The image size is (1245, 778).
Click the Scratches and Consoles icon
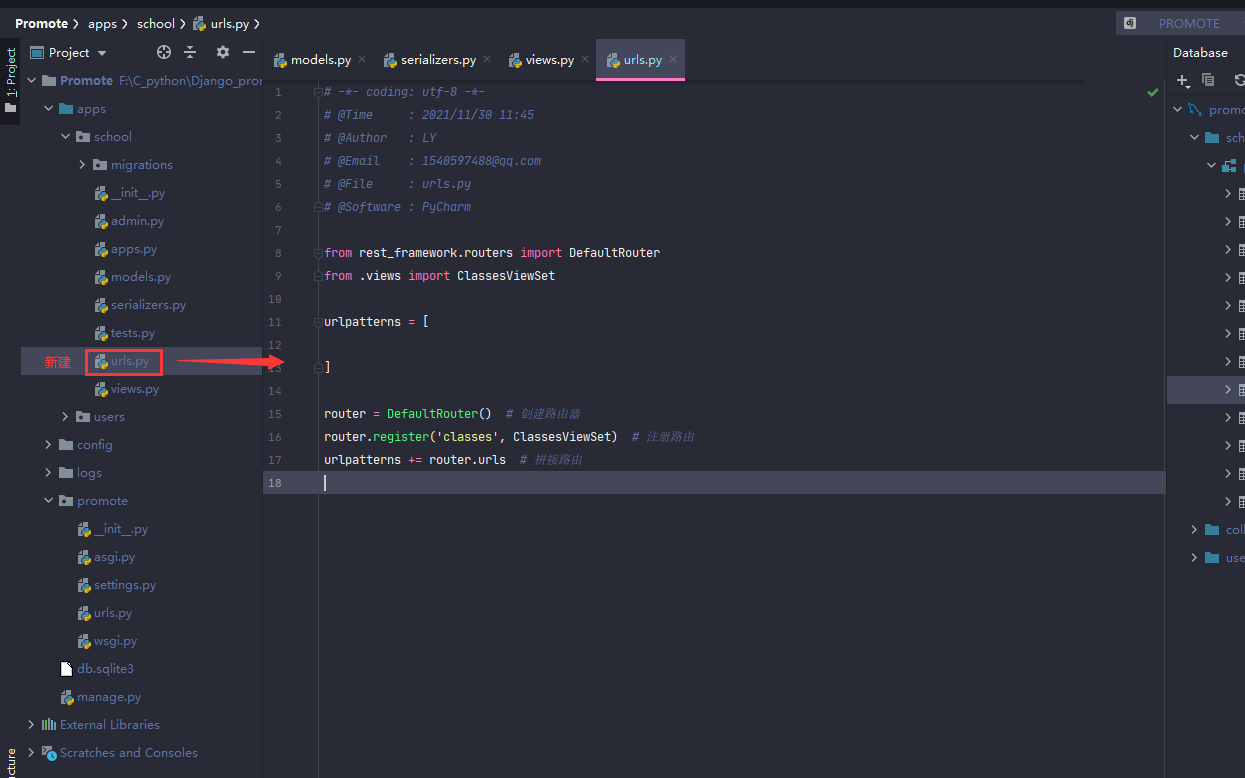coord(48,753)
